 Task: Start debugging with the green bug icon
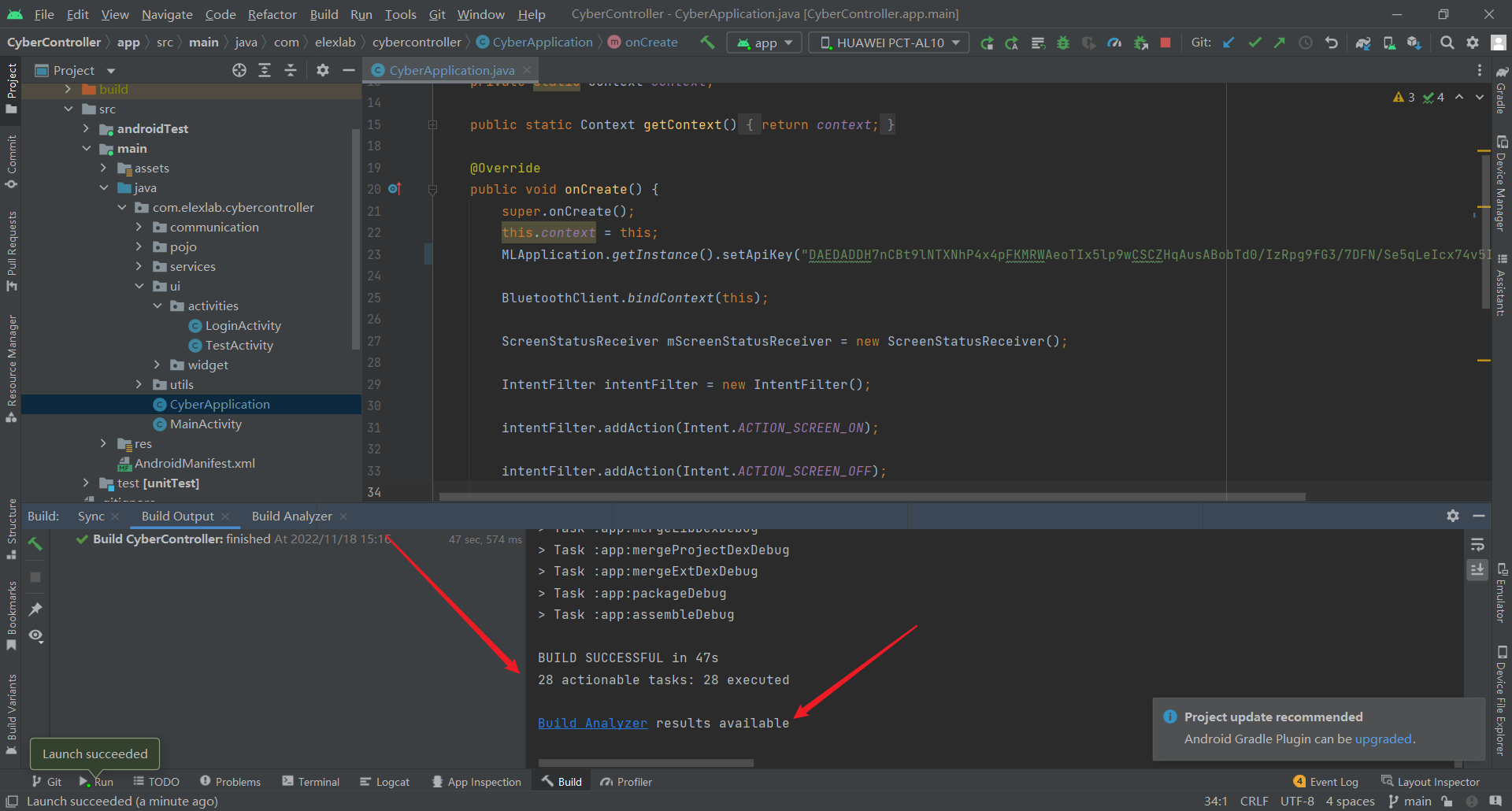(x=1063, y=43)
